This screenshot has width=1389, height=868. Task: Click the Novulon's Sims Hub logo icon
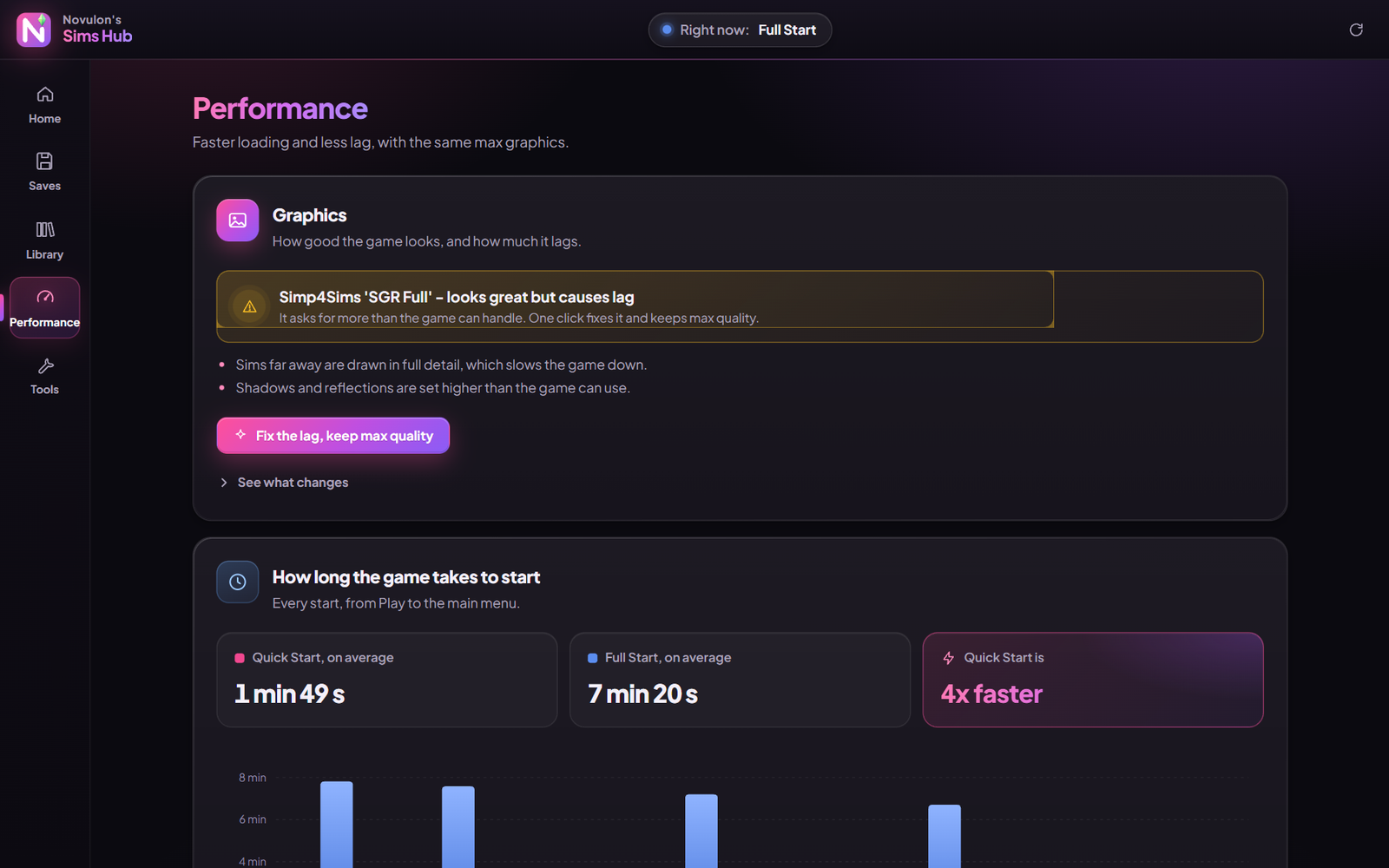coord(34,30)
